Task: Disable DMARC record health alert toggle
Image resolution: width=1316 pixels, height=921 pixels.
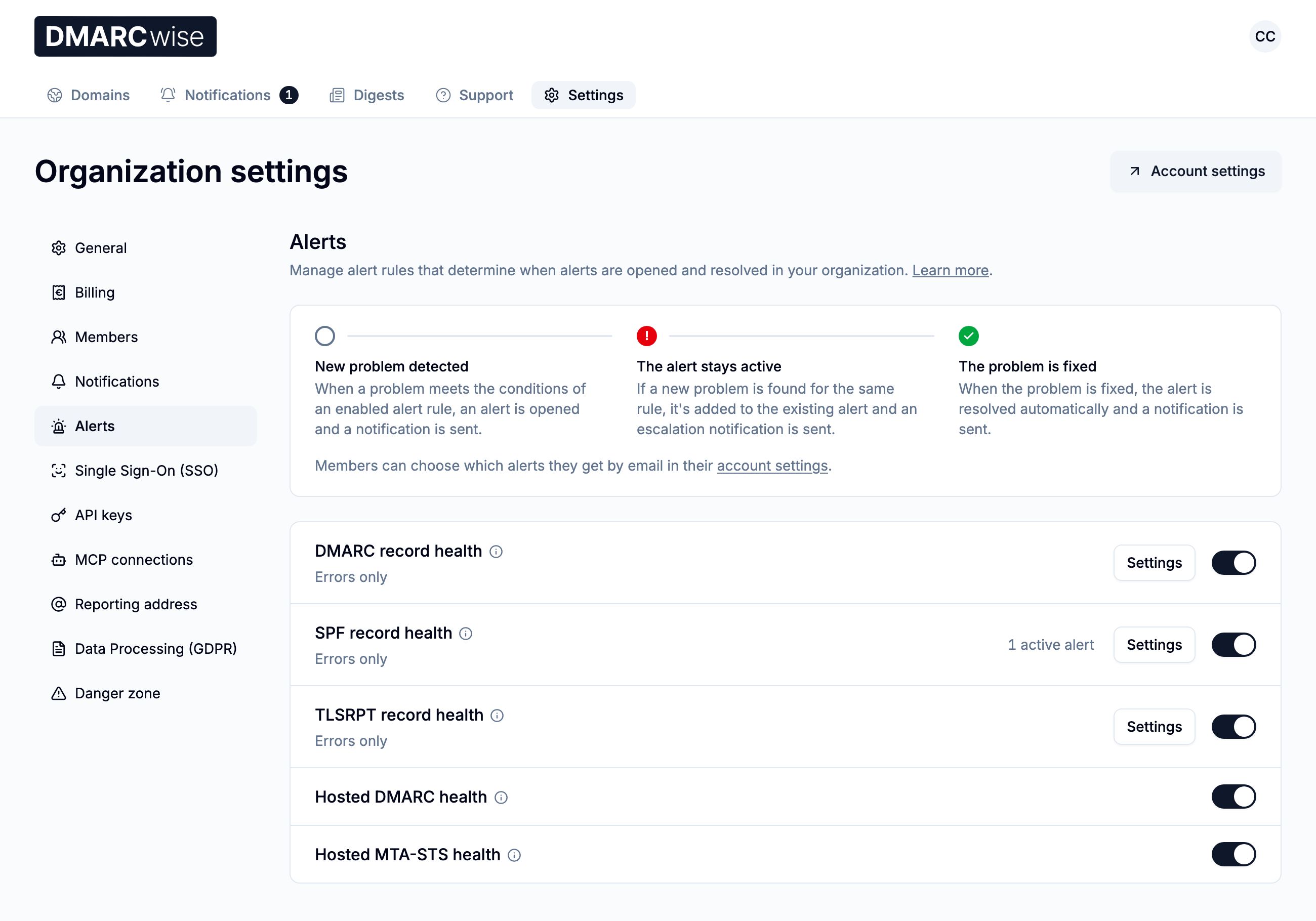Action: tap(1233, 563)
